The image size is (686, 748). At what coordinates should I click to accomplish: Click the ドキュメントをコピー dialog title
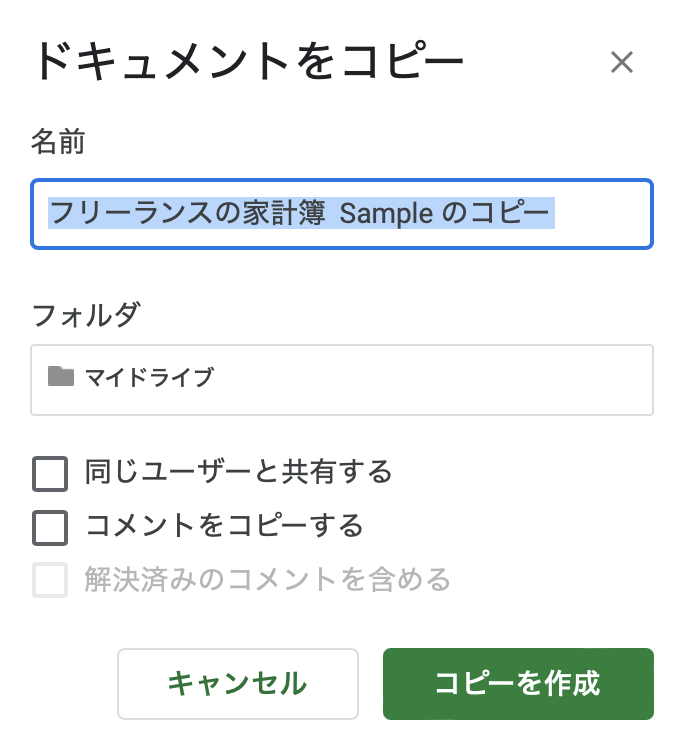click(x=249, y=61)
